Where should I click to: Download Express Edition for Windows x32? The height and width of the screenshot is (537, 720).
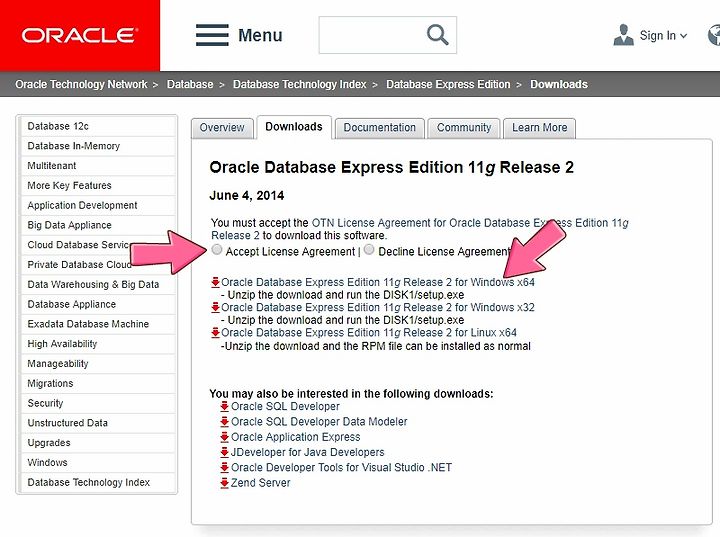378,307
